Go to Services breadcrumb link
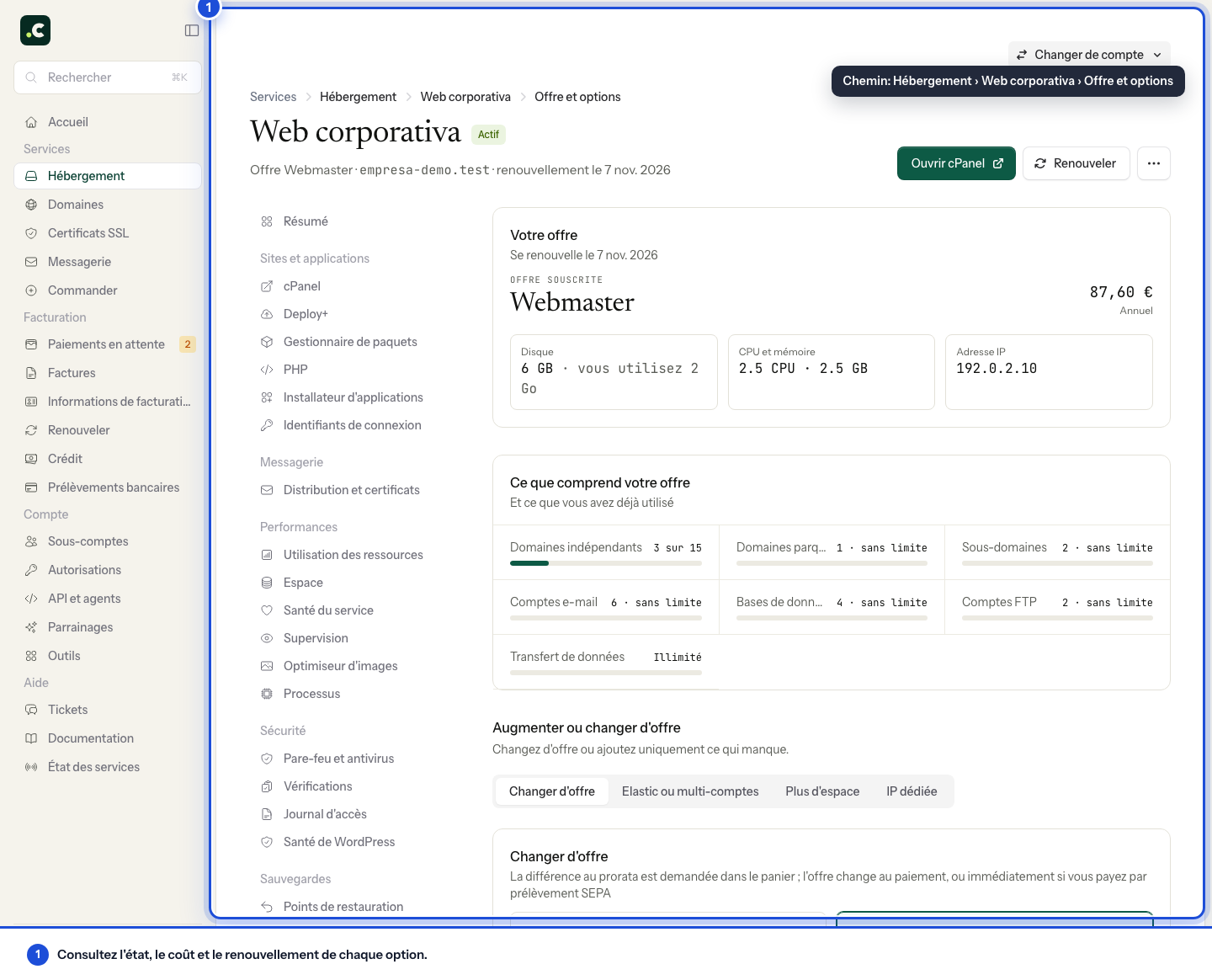 click(274, 97)
